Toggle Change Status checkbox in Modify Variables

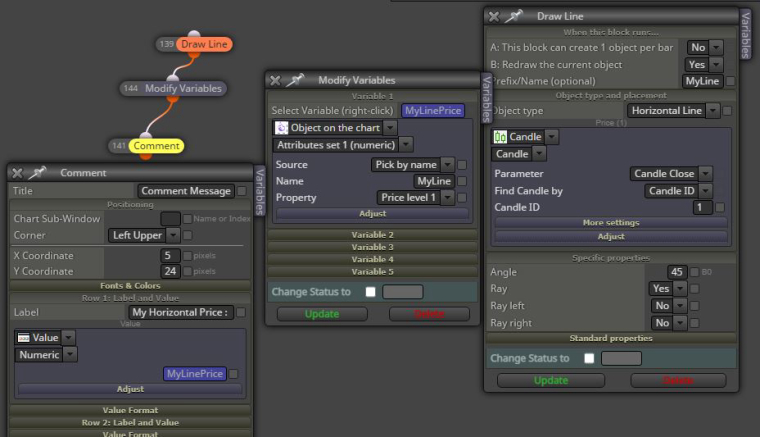(371, 292)
